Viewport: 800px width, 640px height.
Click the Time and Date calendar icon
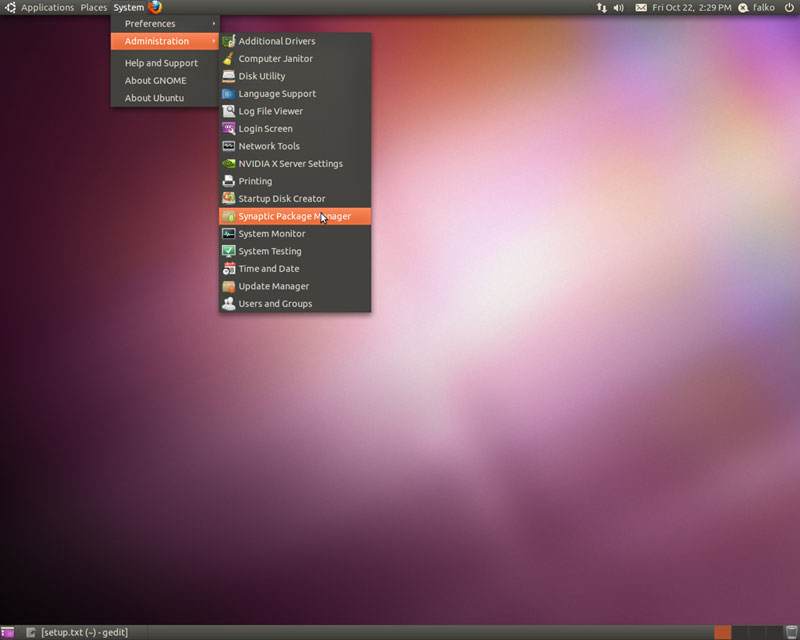click(229, 268)
